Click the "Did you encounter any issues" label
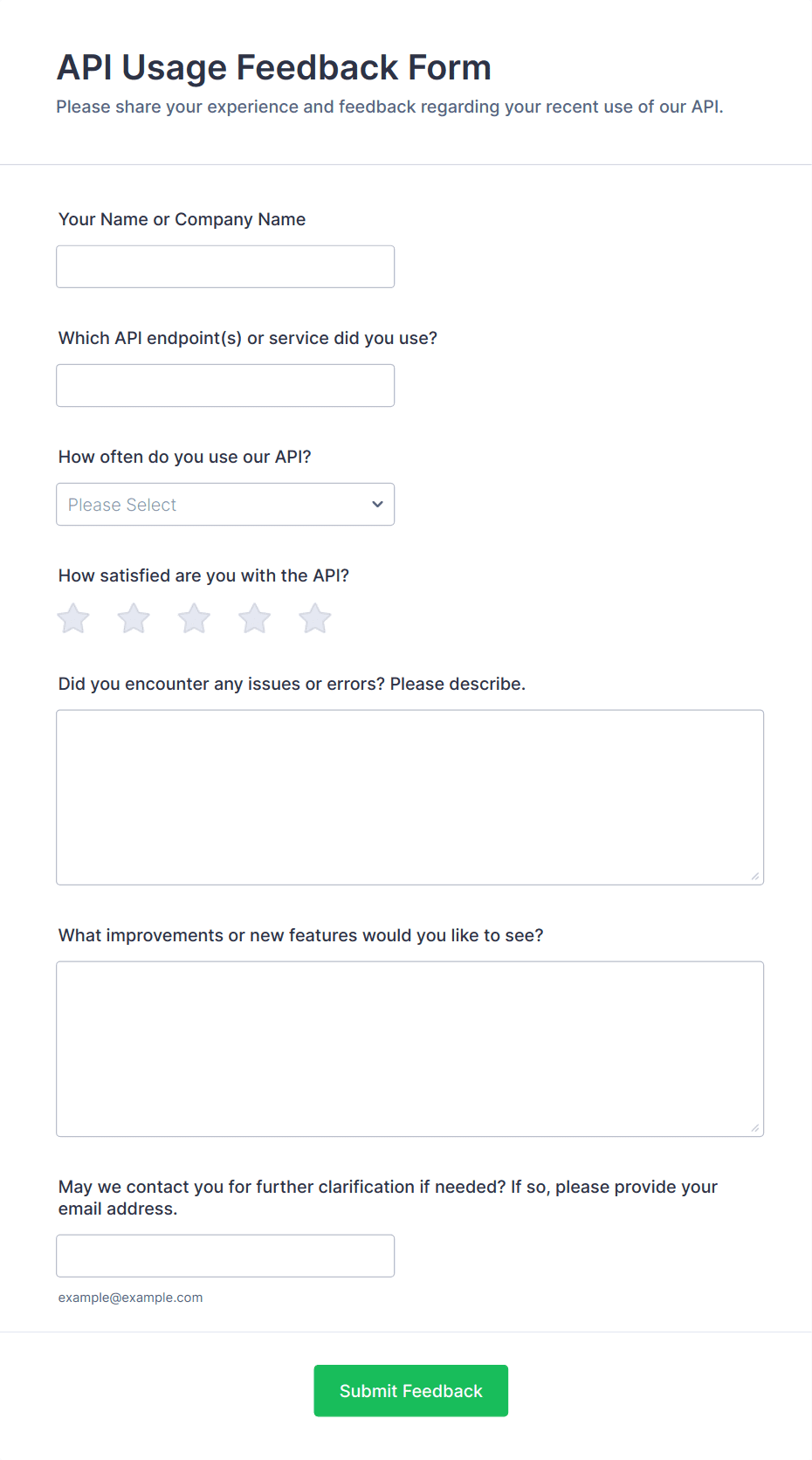 click(x=292, y=684)
